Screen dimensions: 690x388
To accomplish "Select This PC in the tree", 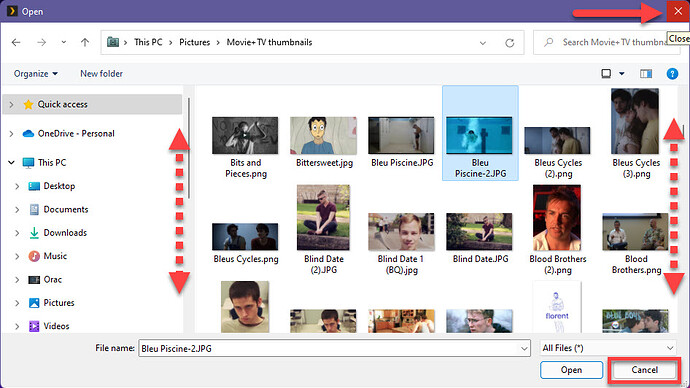I will 51,162.
